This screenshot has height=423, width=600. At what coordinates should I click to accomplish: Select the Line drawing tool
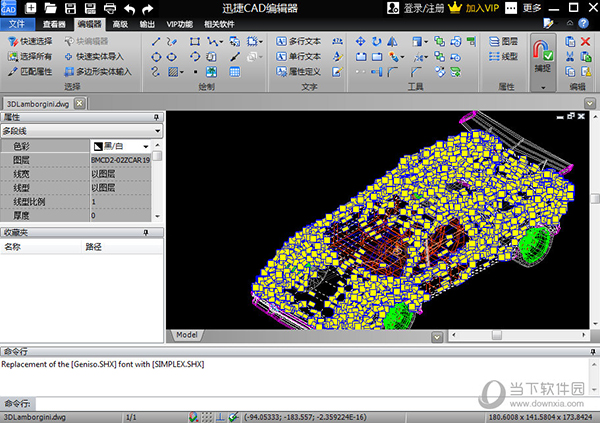[156, 41]
